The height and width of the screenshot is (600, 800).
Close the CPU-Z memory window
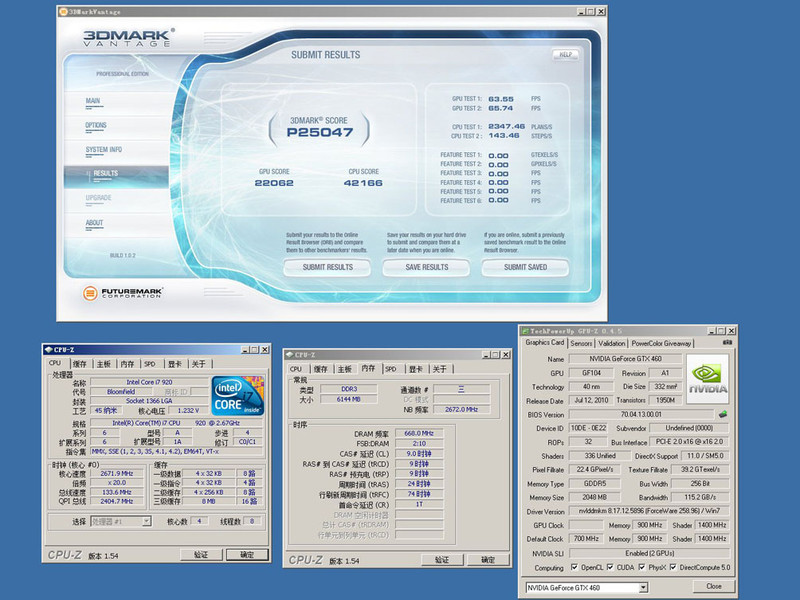(506, 355)
